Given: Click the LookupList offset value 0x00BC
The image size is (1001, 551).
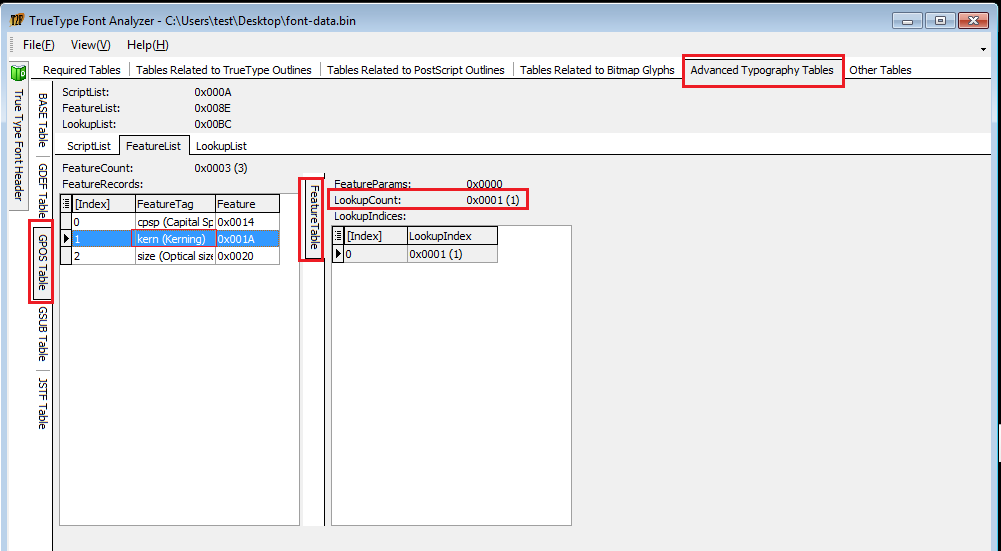Looking at the screenshot, I should click(213, 125).
